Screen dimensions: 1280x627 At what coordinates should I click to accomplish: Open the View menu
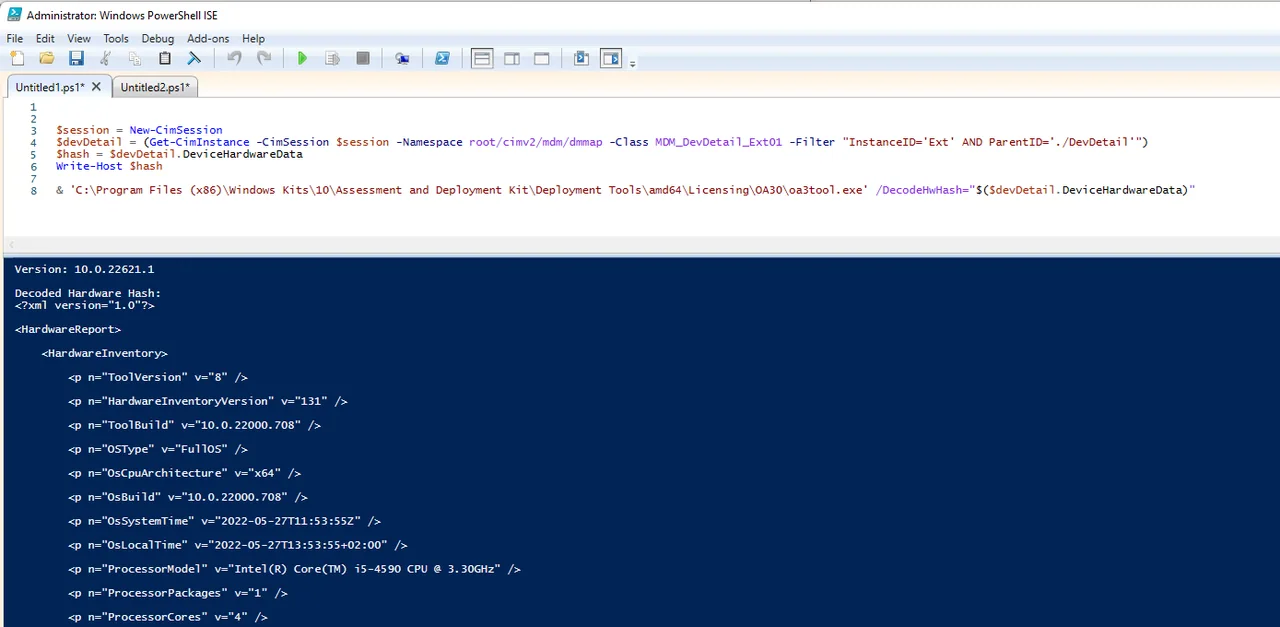pyautogui.click(x=79, y=39)
